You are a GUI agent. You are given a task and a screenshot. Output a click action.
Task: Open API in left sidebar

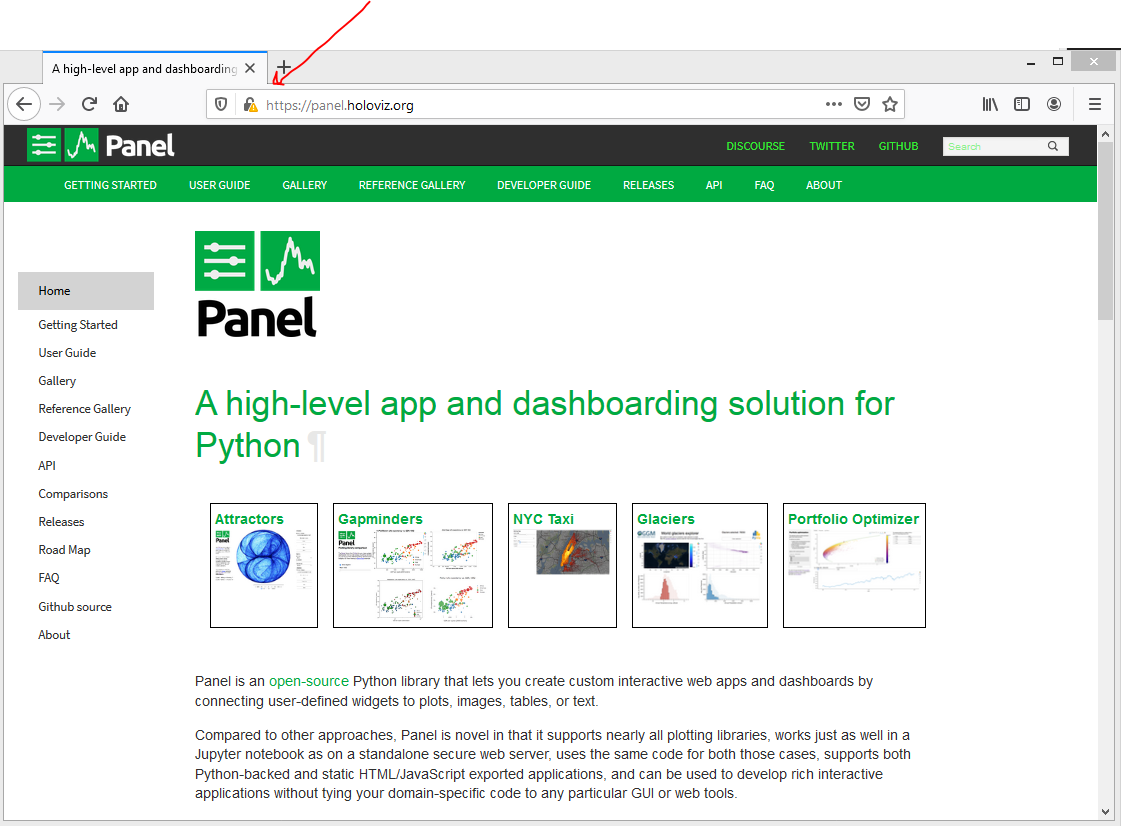tap(47, 466)
